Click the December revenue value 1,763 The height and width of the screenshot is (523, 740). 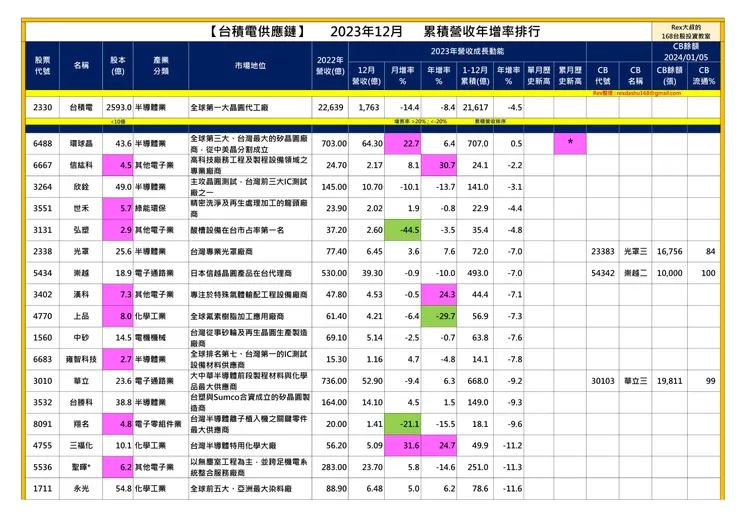click(368, 108)
